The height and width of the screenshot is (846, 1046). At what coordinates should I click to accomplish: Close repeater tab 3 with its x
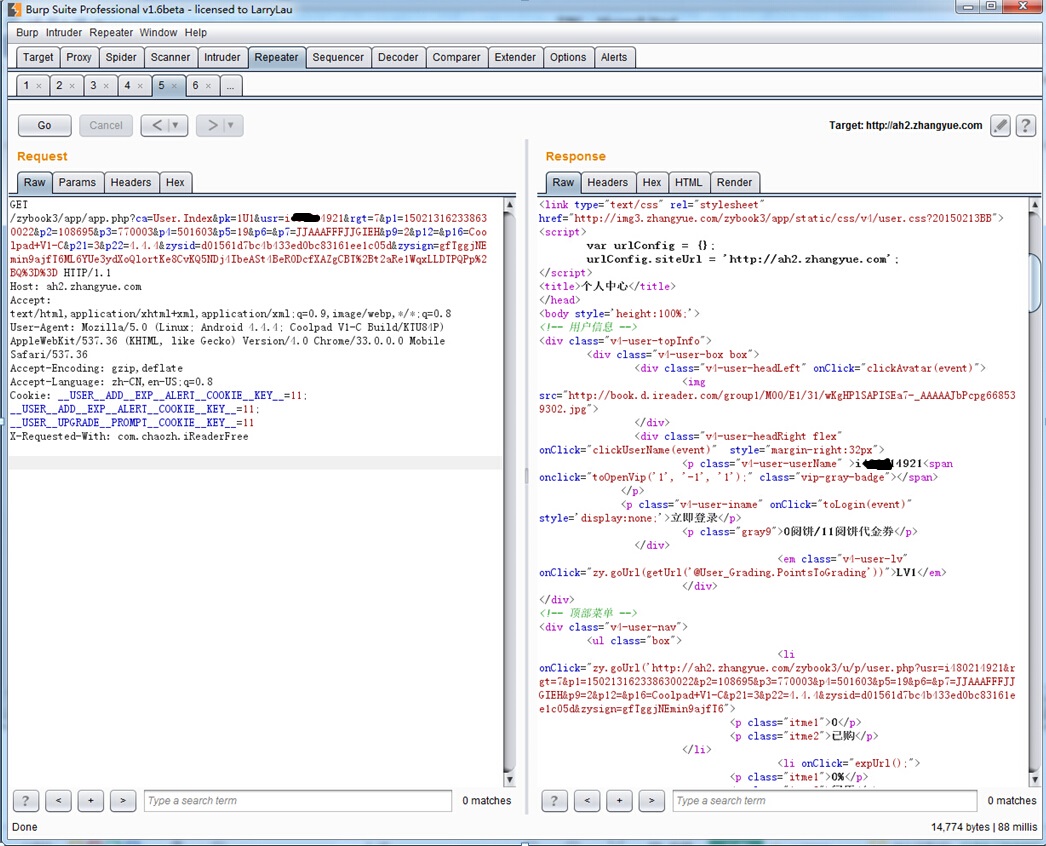106,86
